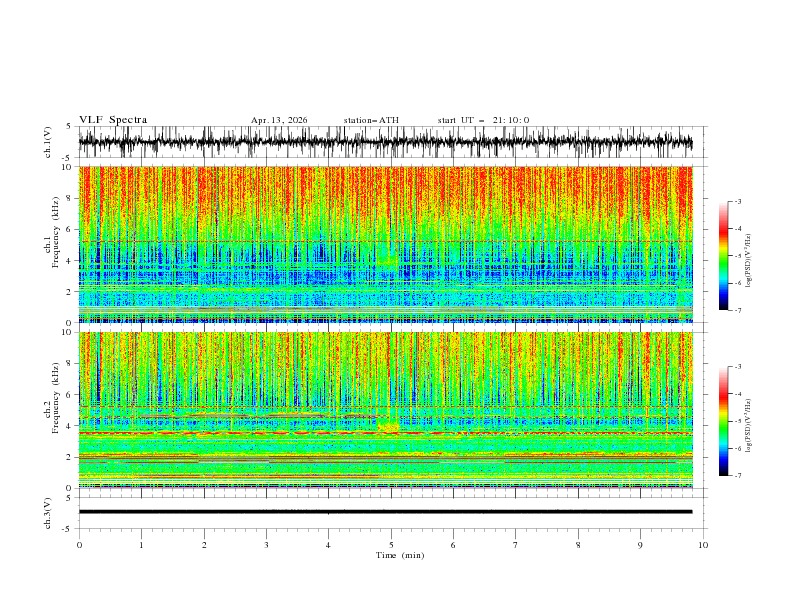Click the "ch.1(V)" axis label
The width and height of the screenshot is (792, 612).
48,142
